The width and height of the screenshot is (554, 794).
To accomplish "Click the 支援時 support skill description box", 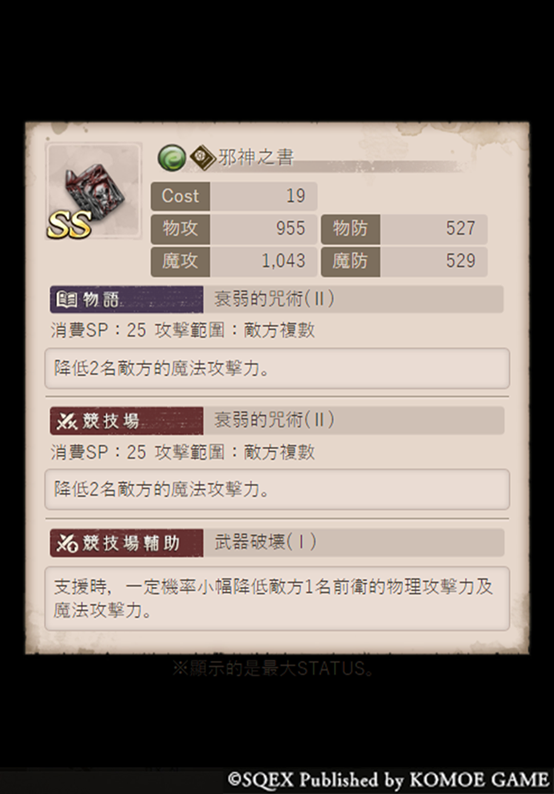I will (x=277, y=599).
